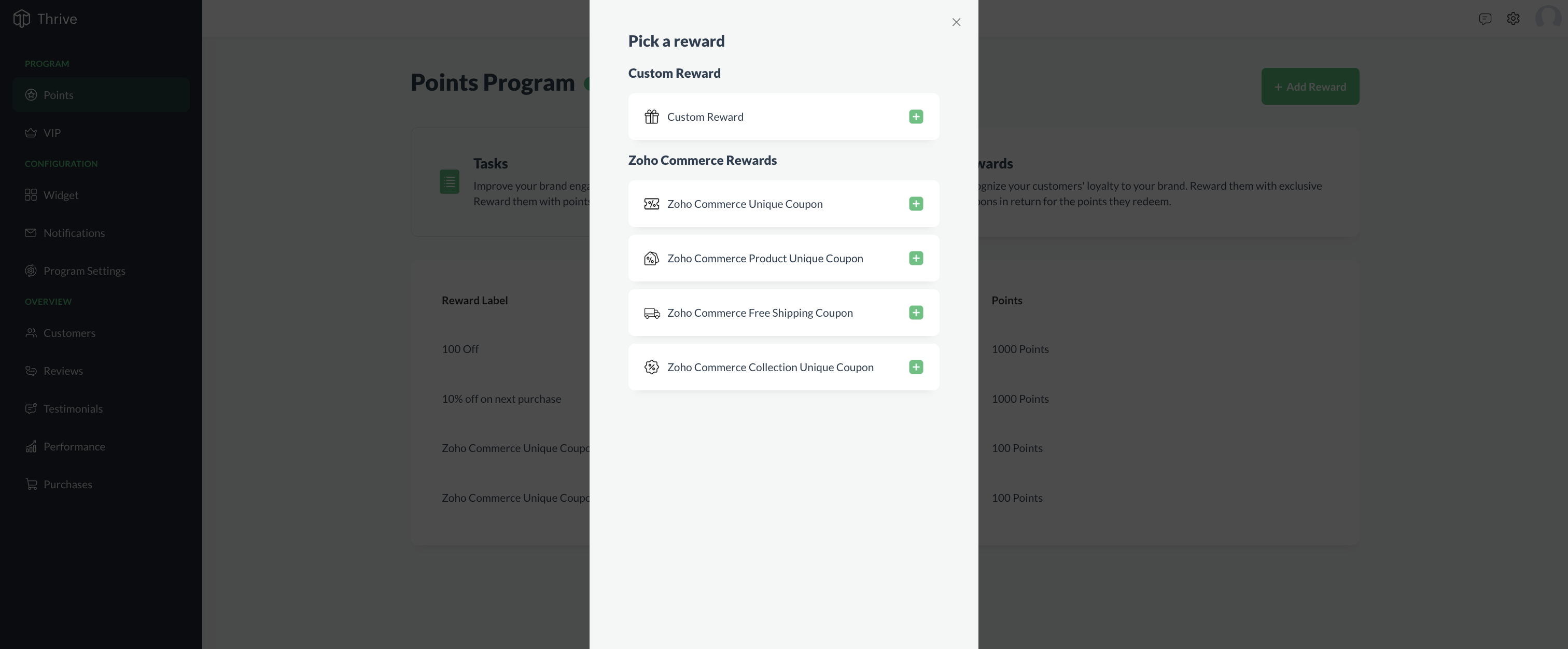1568x649 pixels.
Task: Click the settings gear in the top bar
Action: pyautogui.click(x=1513, y=18)
